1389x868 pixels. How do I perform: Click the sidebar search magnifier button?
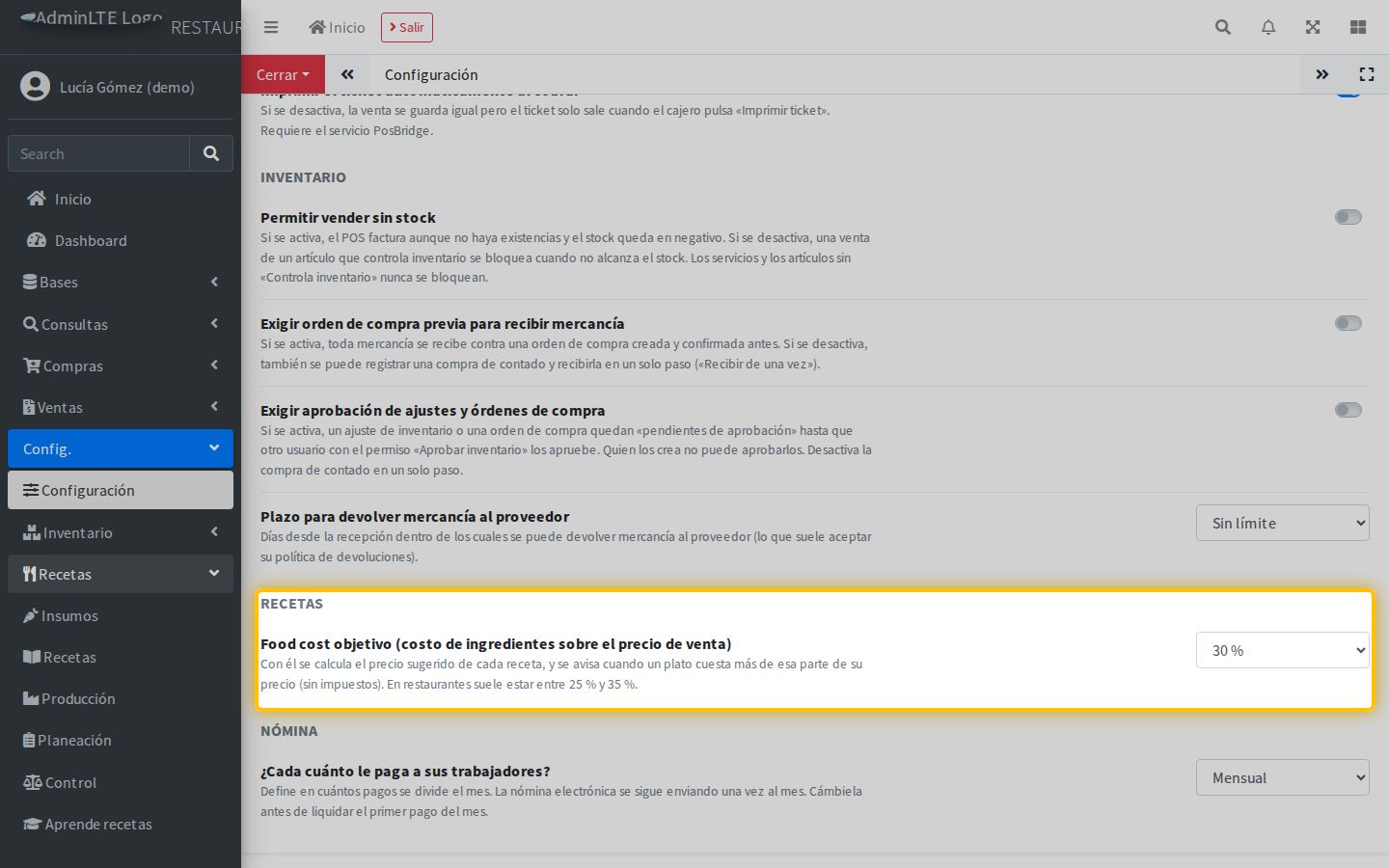pyautogui.click(x=211, y=153)
